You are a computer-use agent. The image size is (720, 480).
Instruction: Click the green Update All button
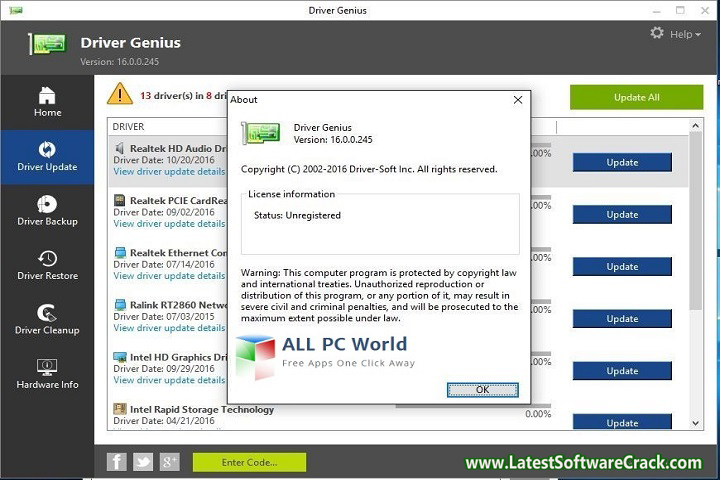636,97
